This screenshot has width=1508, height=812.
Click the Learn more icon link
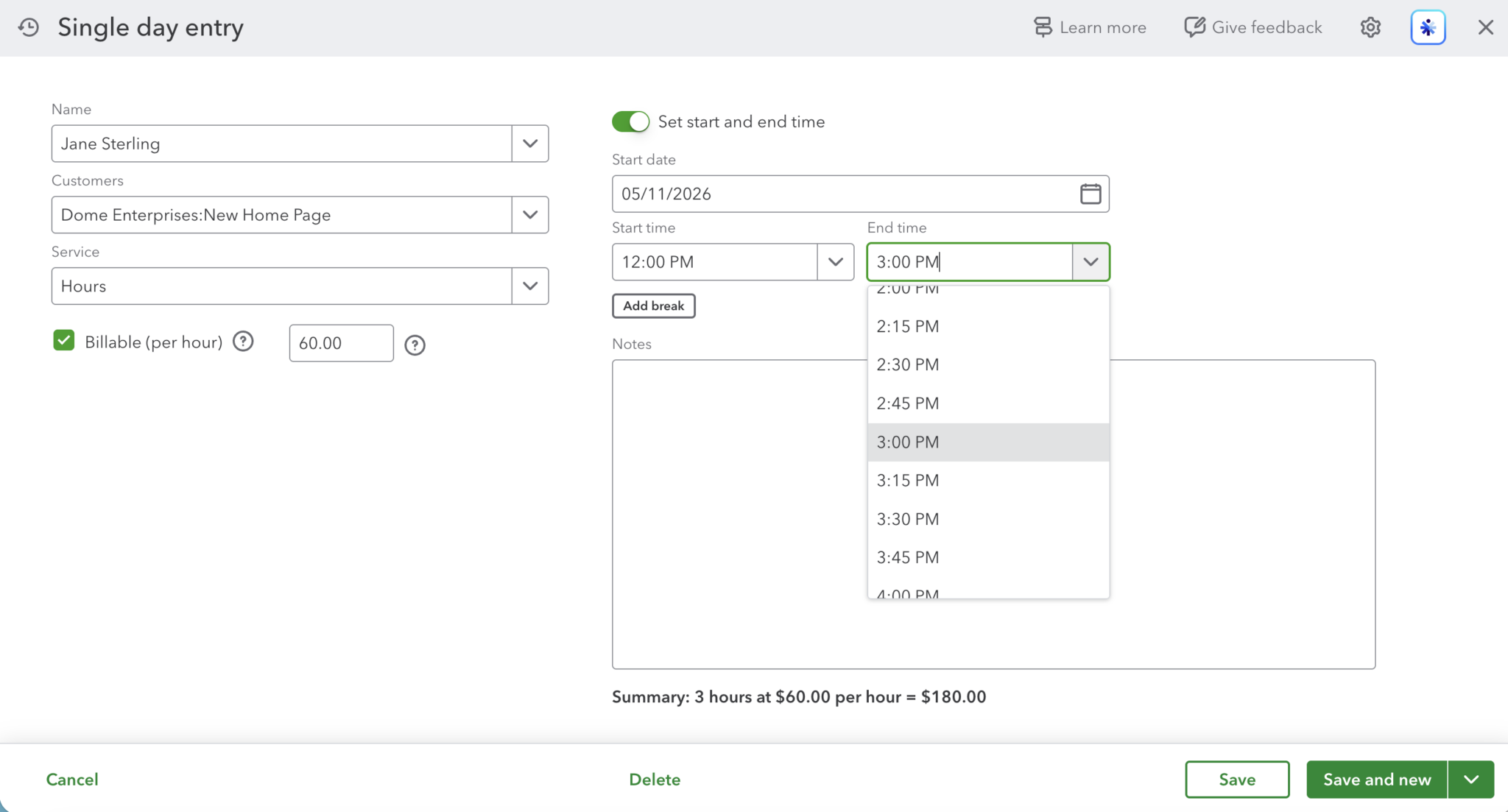click(1090, 27)
